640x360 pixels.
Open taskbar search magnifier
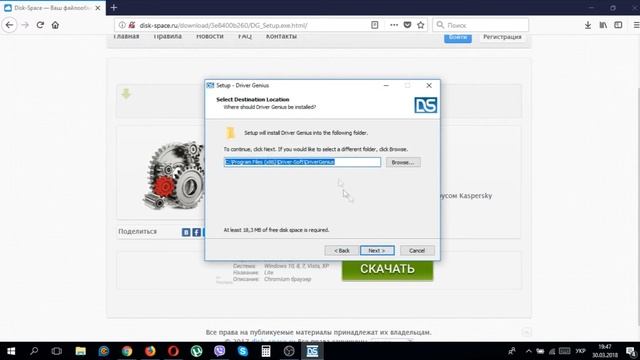(x=34, y=351)
